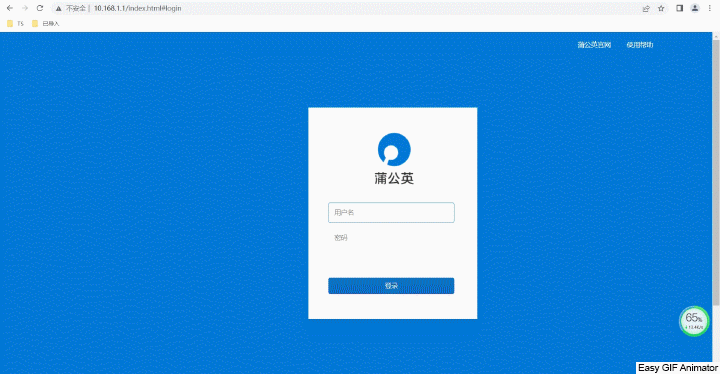Open the TS bookmark folder

15,23
